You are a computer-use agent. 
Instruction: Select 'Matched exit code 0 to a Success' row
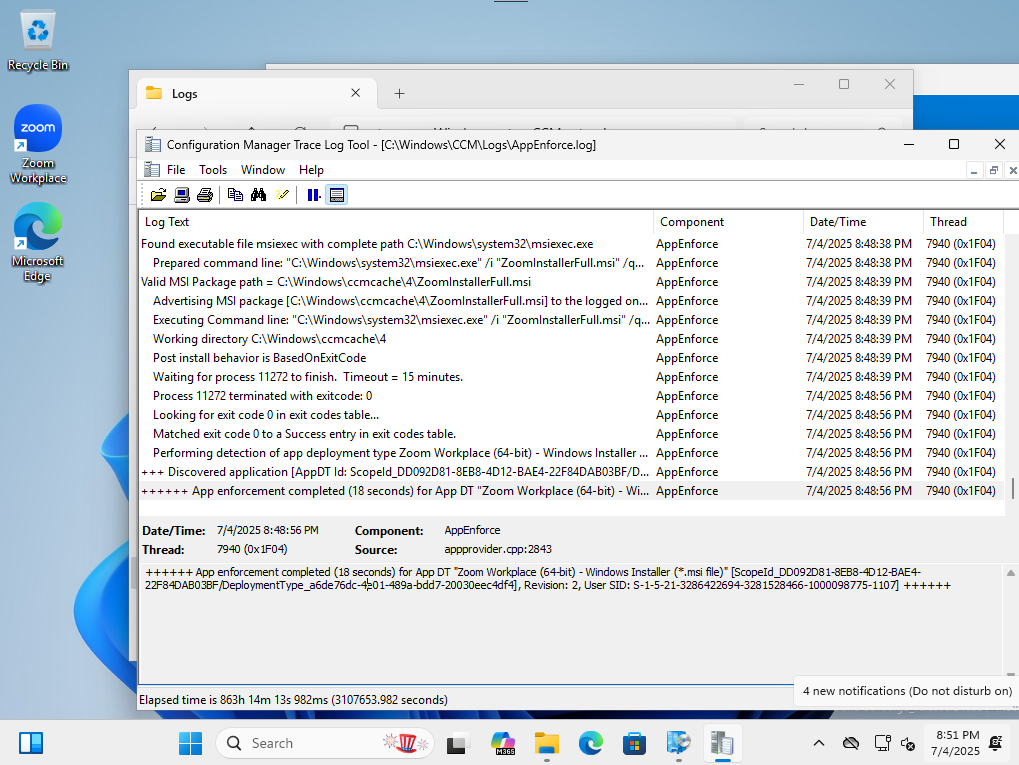[572, 434]
